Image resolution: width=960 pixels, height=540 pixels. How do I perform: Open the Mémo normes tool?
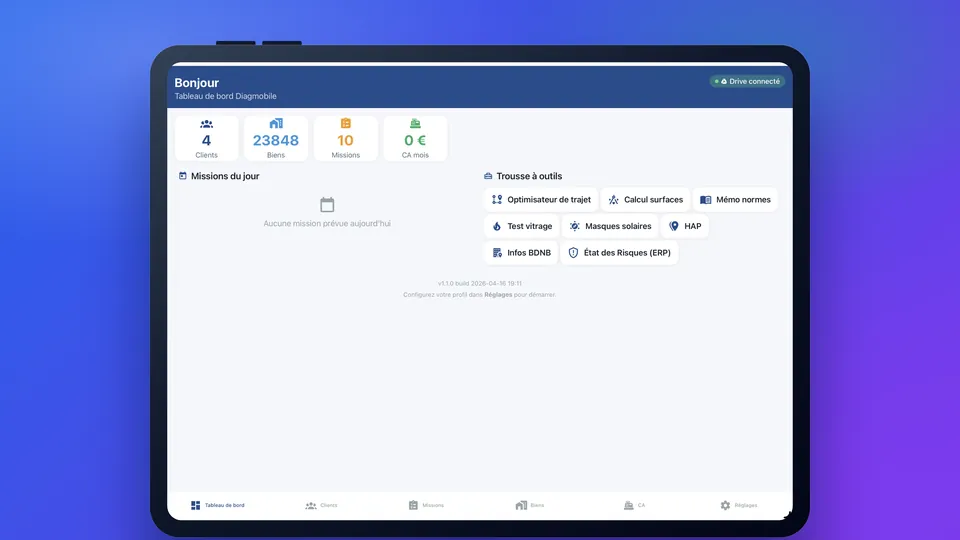735,200
